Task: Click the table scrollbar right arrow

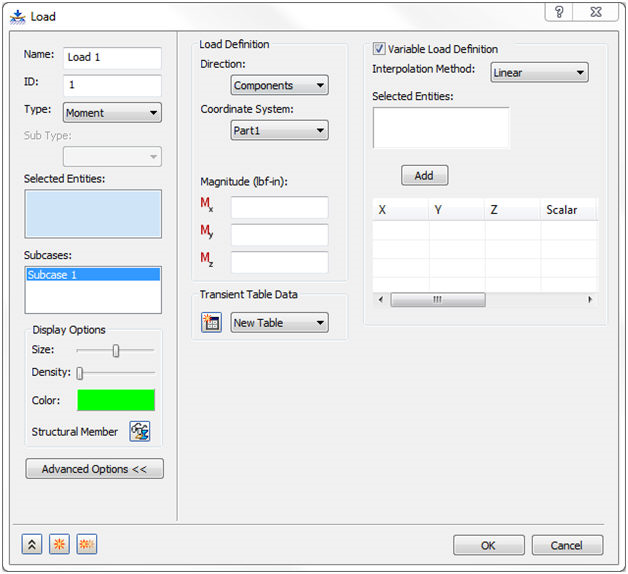Action: pos(590,299)
